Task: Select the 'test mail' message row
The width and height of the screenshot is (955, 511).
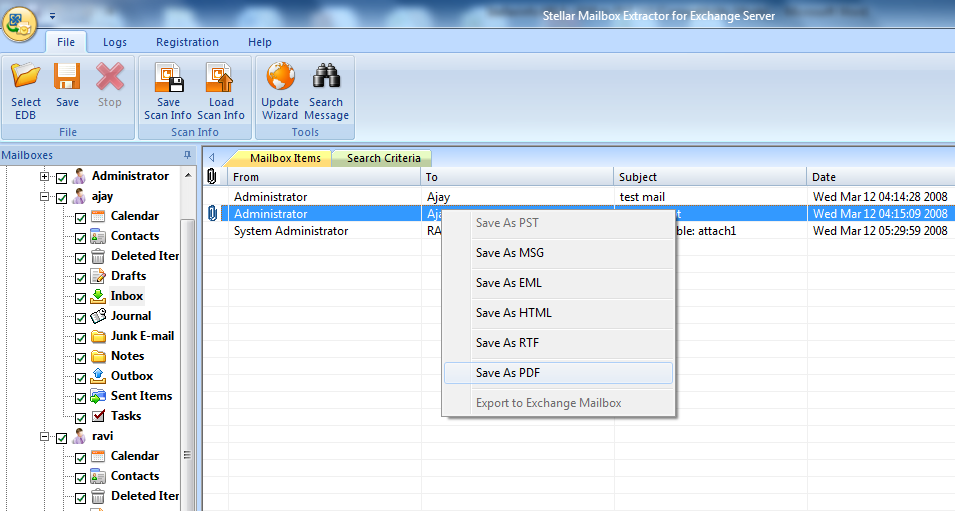Action: tap(579, 197)
